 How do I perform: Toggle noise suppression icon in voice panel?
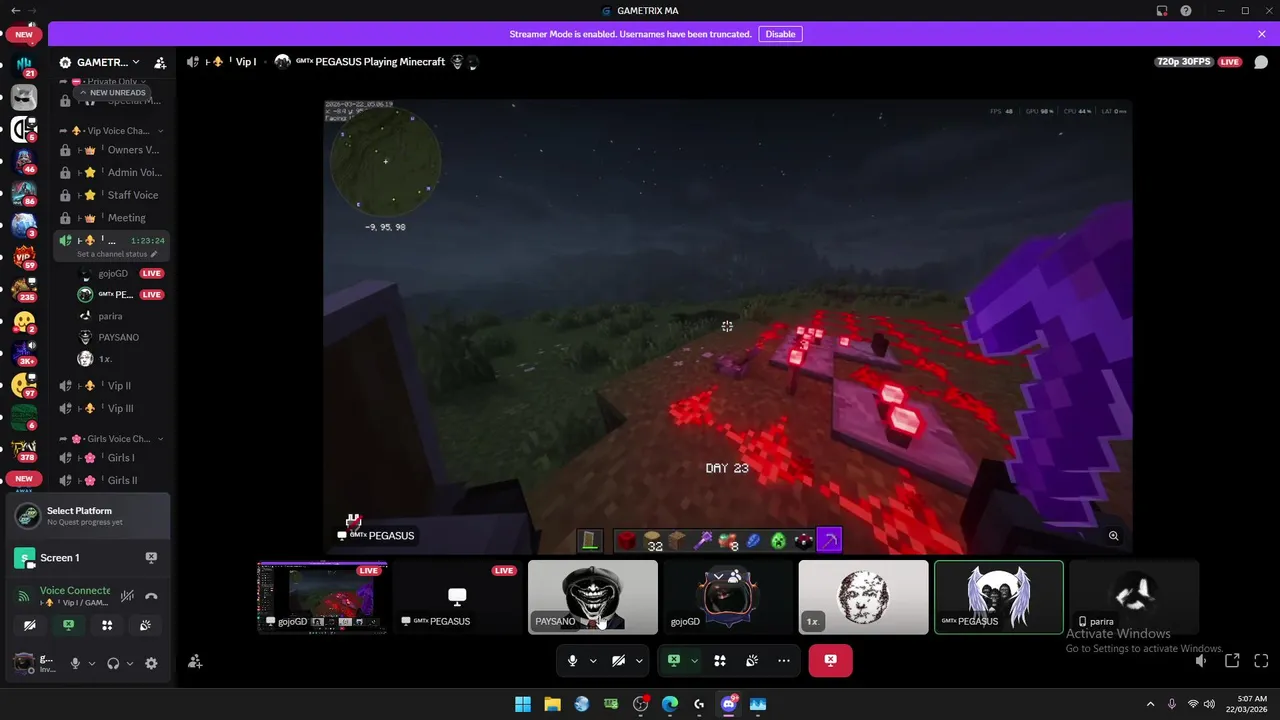click(127, 596)
